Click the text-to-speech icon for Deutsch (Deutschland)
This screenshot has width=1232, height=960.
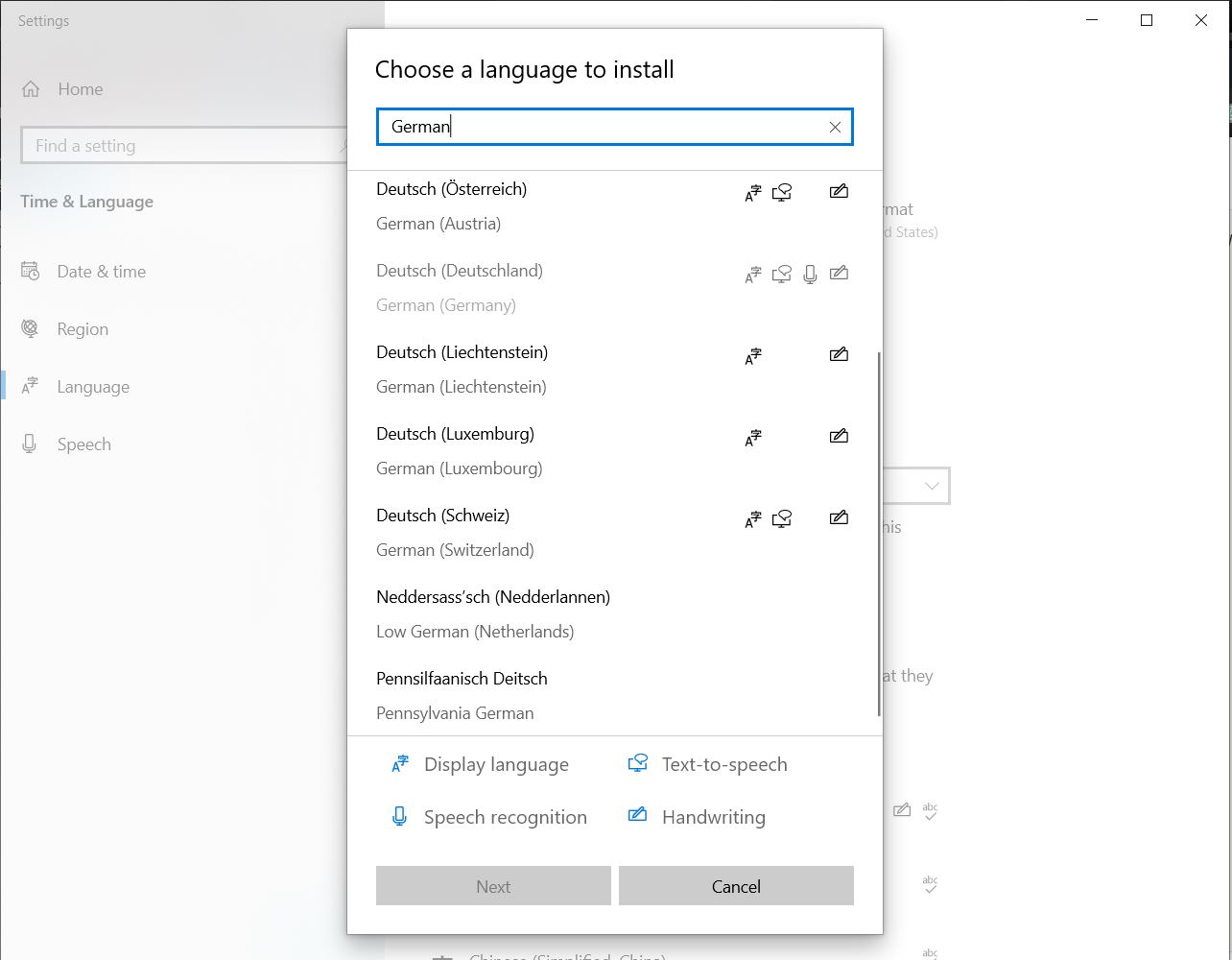coord(781,274)
